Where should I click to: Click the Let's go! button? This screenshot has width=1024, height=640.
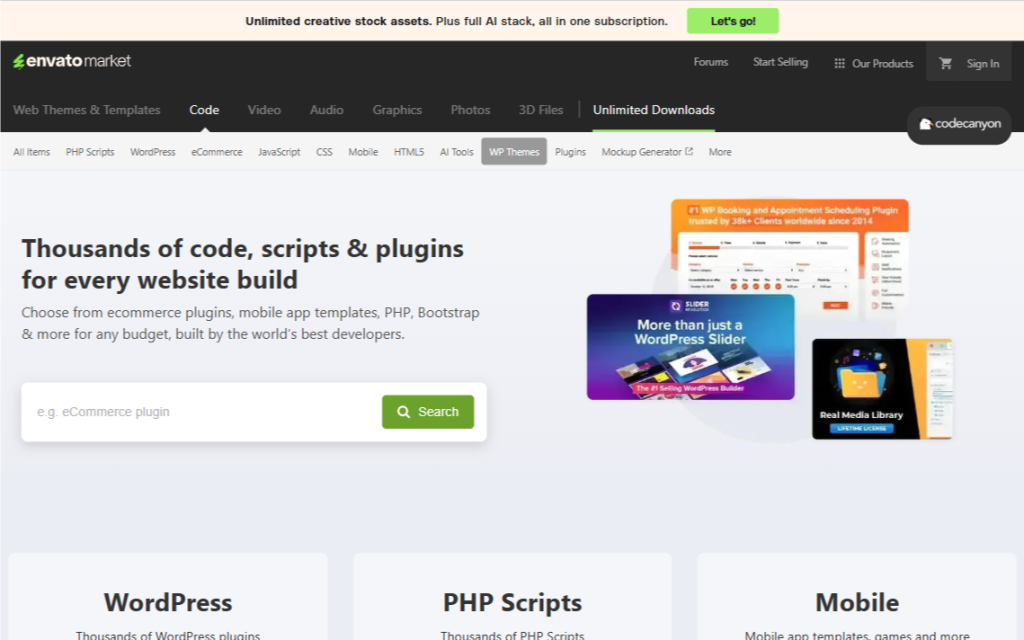733,21
